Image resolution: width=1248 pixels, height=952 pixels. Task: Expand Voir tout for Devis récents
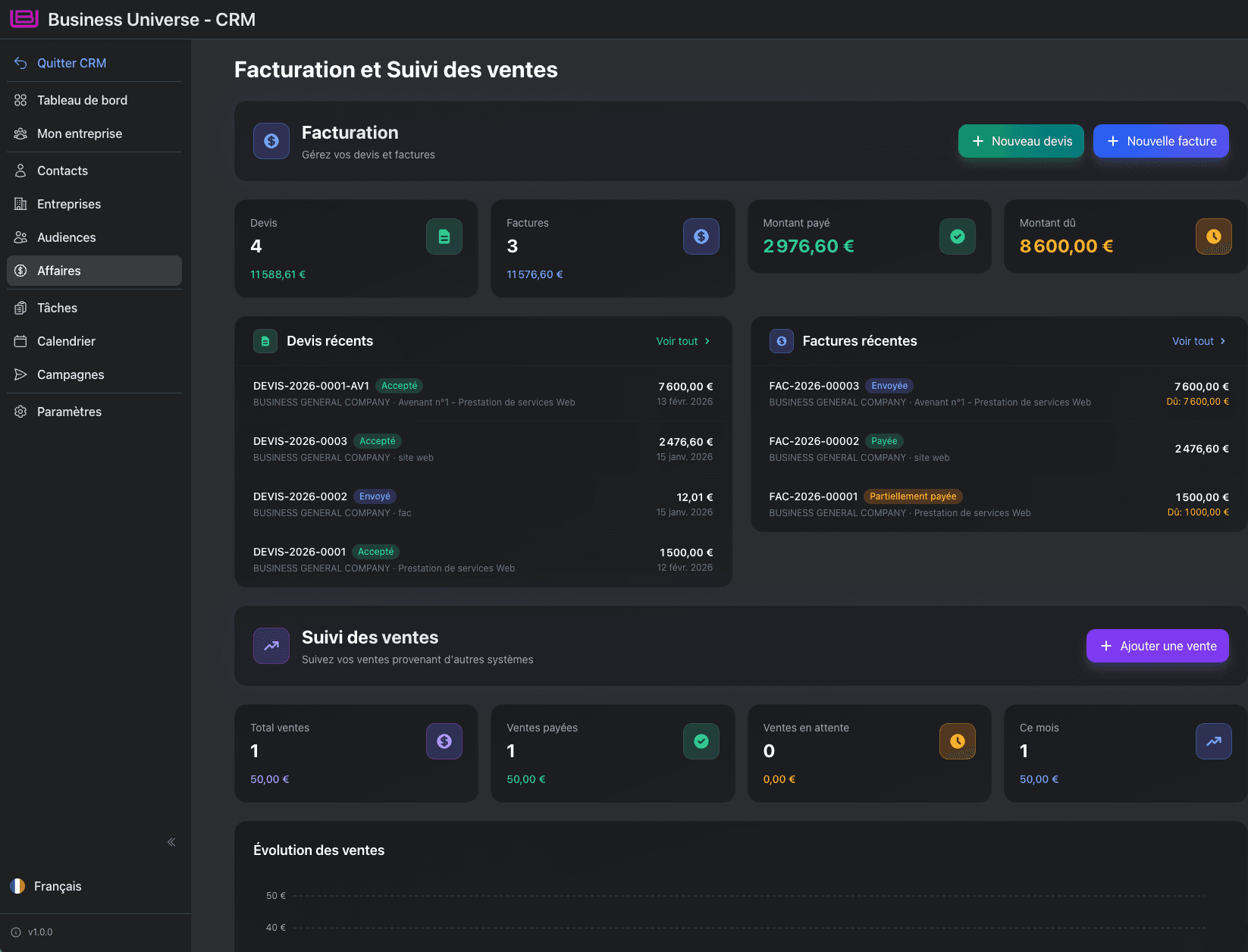pos(682,341)
